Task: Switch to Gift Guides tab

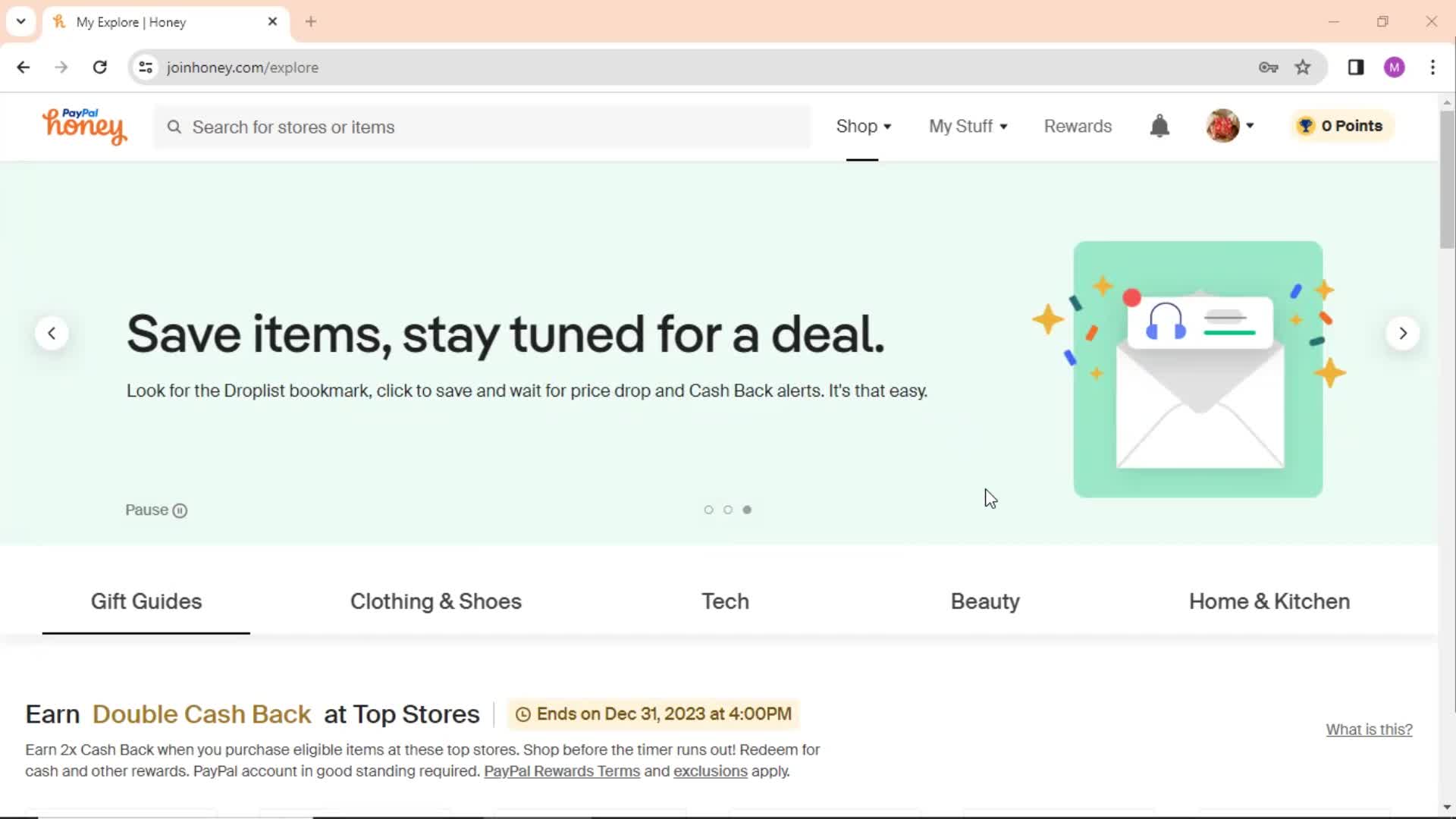Action: pos(146,601)
